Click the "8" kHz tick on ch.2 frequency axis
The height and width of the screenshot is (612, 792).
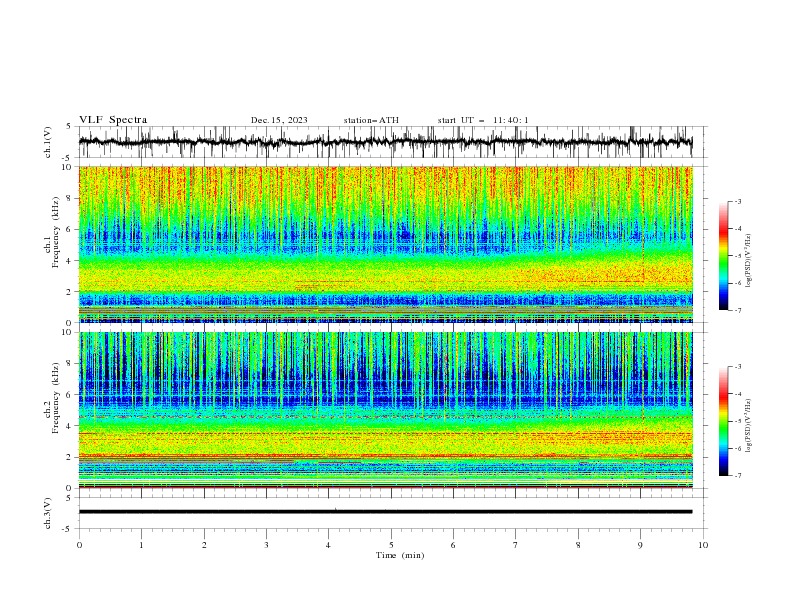(x=70, y=364)
